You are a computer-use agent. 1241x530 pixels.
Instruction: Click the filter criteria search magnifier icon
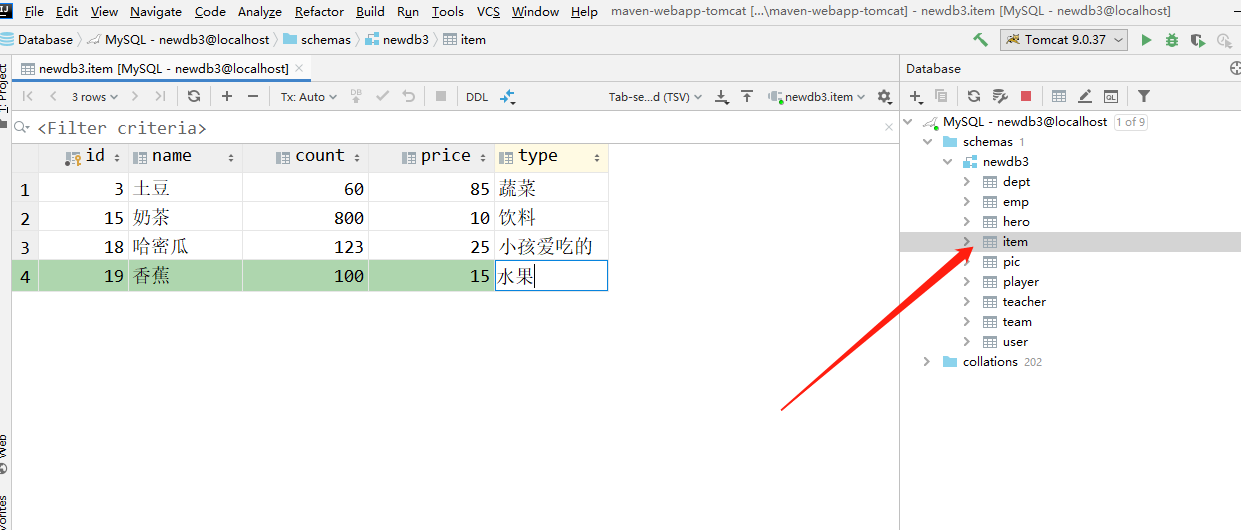click(x=21, y=128)
